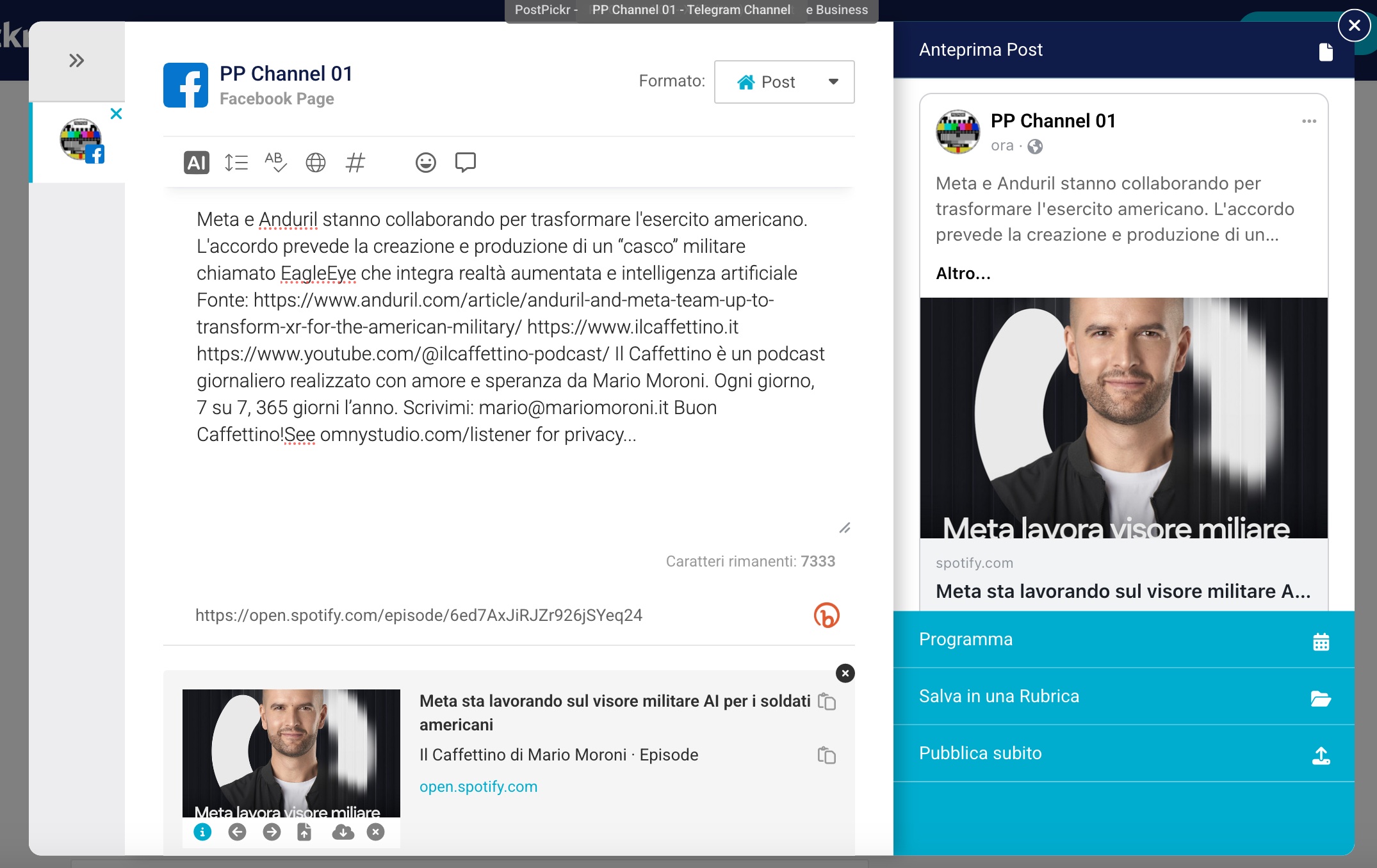Copy the Il Caffettino episode description
Image resolution: width=1377 pixels, height=868 pixels.
click(x=826, y=755)
